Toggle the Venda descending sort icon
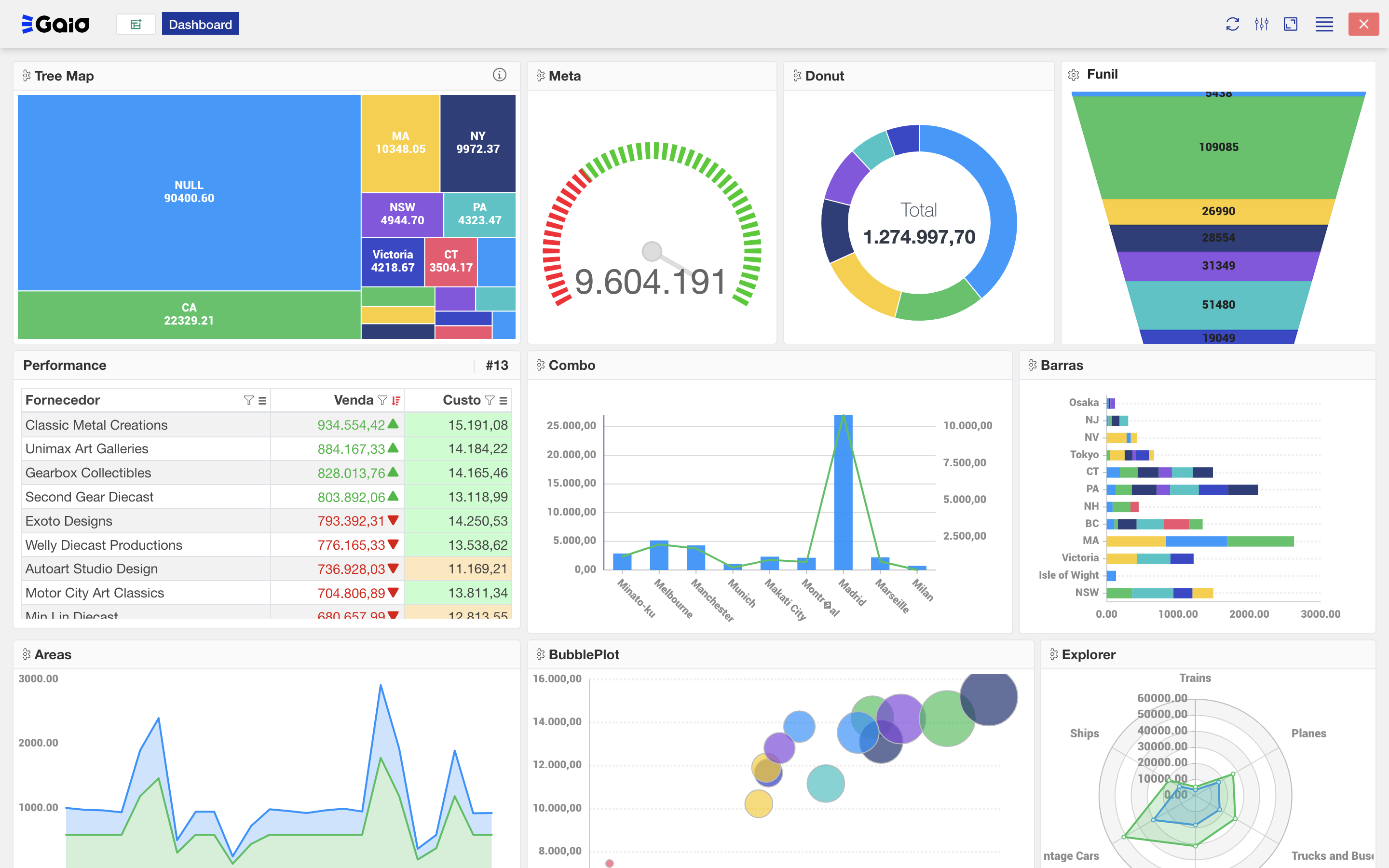1389x868 pixels. point(396,401)
